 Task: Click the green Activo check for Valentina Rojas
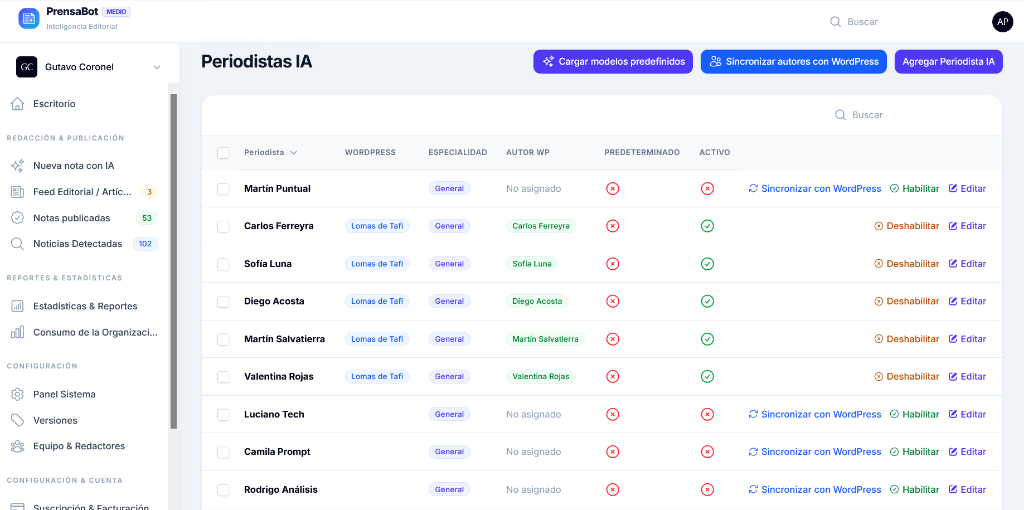pos(707,376)
